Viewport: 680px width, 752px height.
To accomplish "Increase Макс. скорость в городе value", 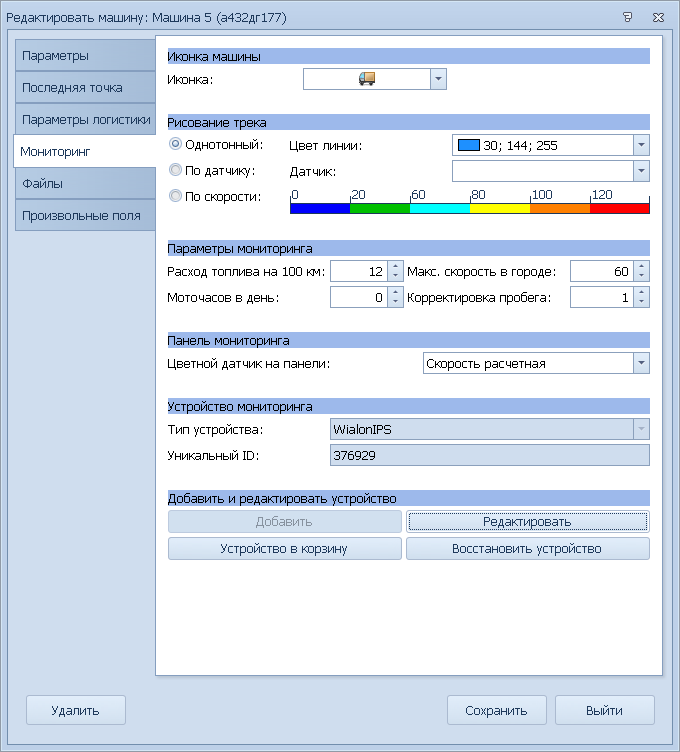I will [x=642, y=267].
